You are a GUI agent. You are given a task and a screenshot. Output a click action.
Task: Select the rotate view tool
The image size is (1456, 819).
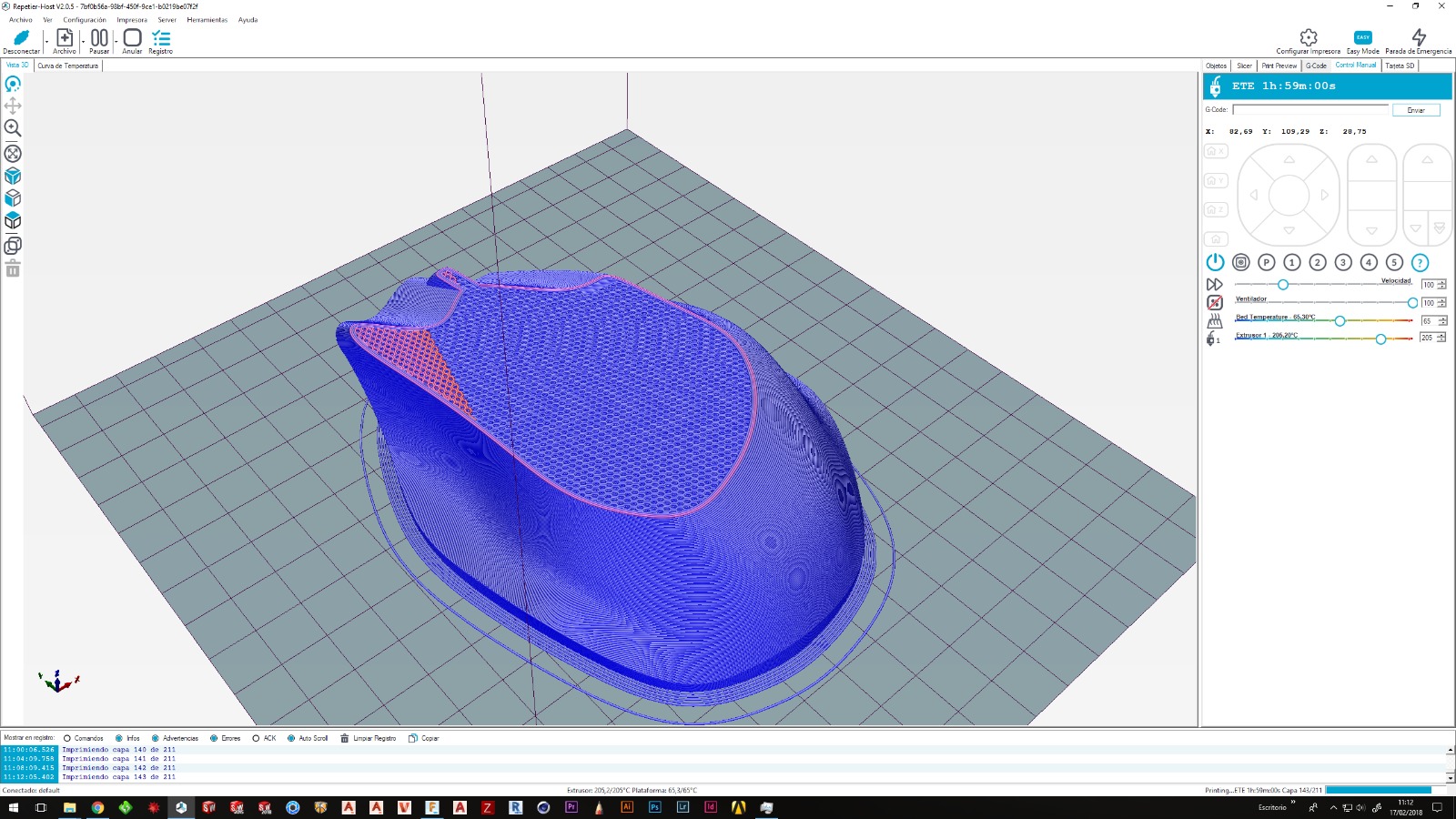[13, 84]
